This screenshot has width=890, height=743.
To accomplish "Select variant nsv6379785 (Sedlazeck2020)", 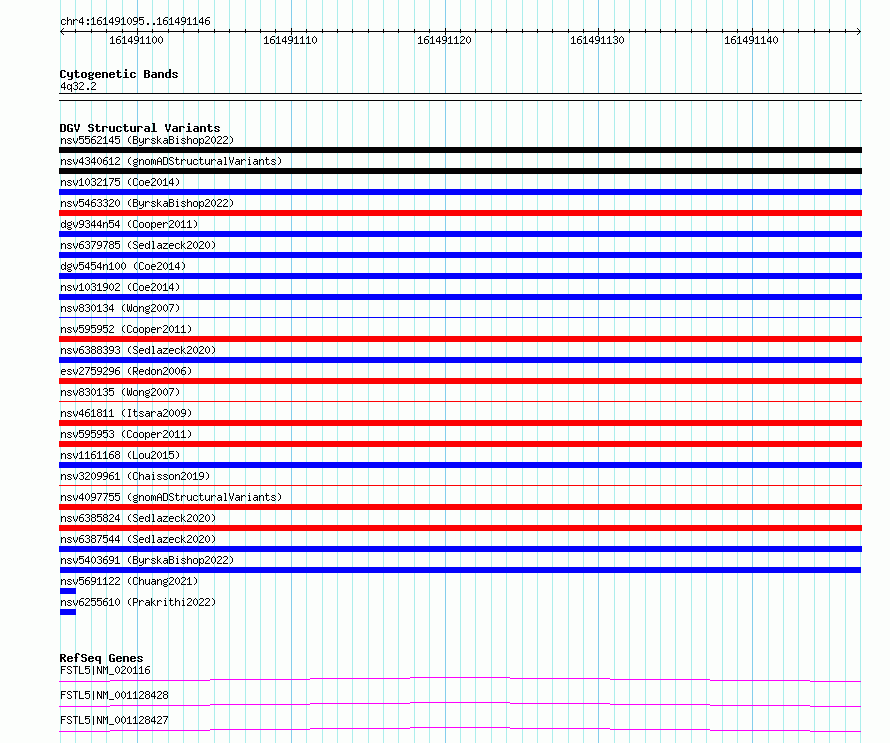I will [138, 245].
